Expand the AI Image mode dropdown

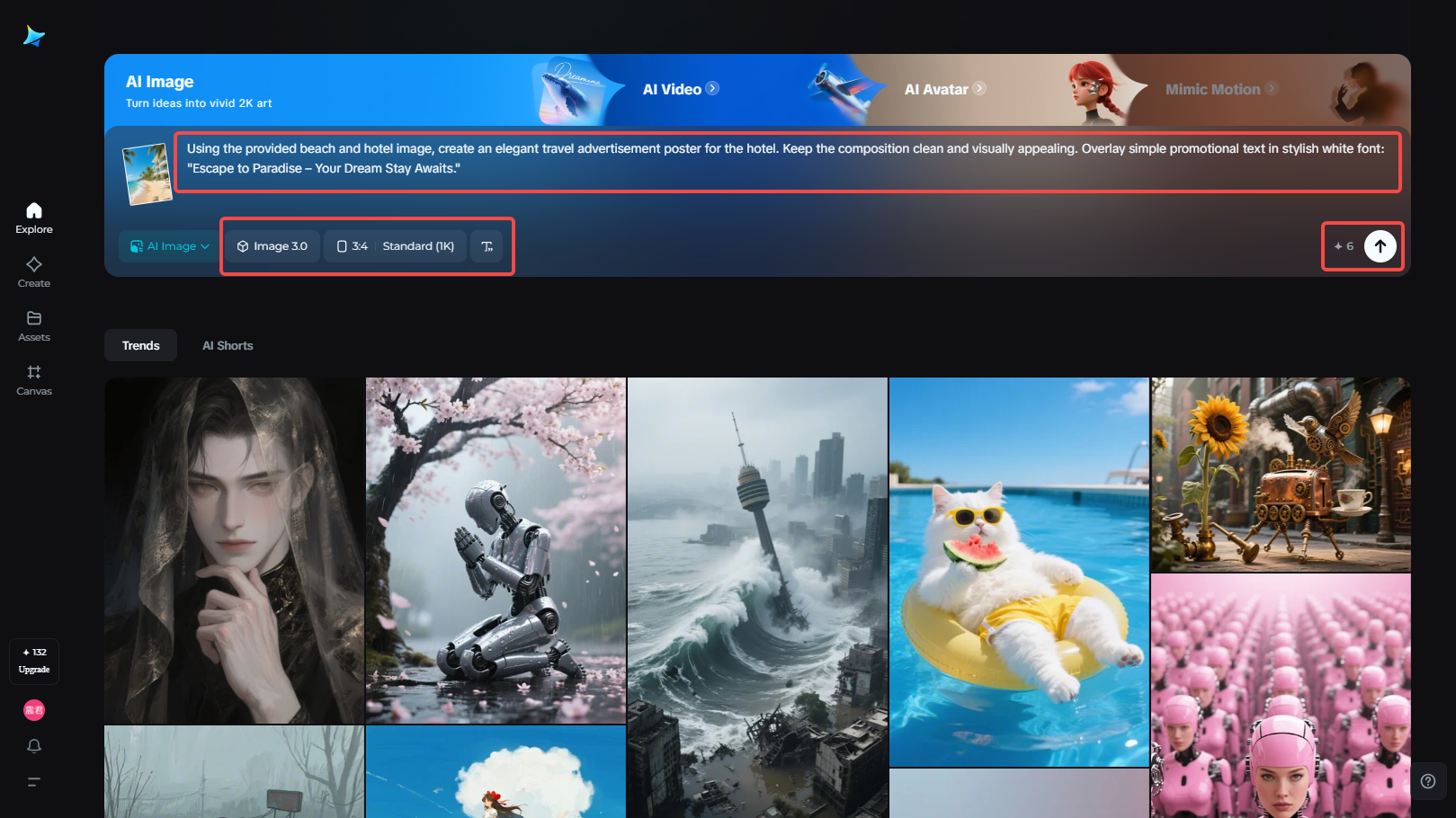tap(170, 246)
